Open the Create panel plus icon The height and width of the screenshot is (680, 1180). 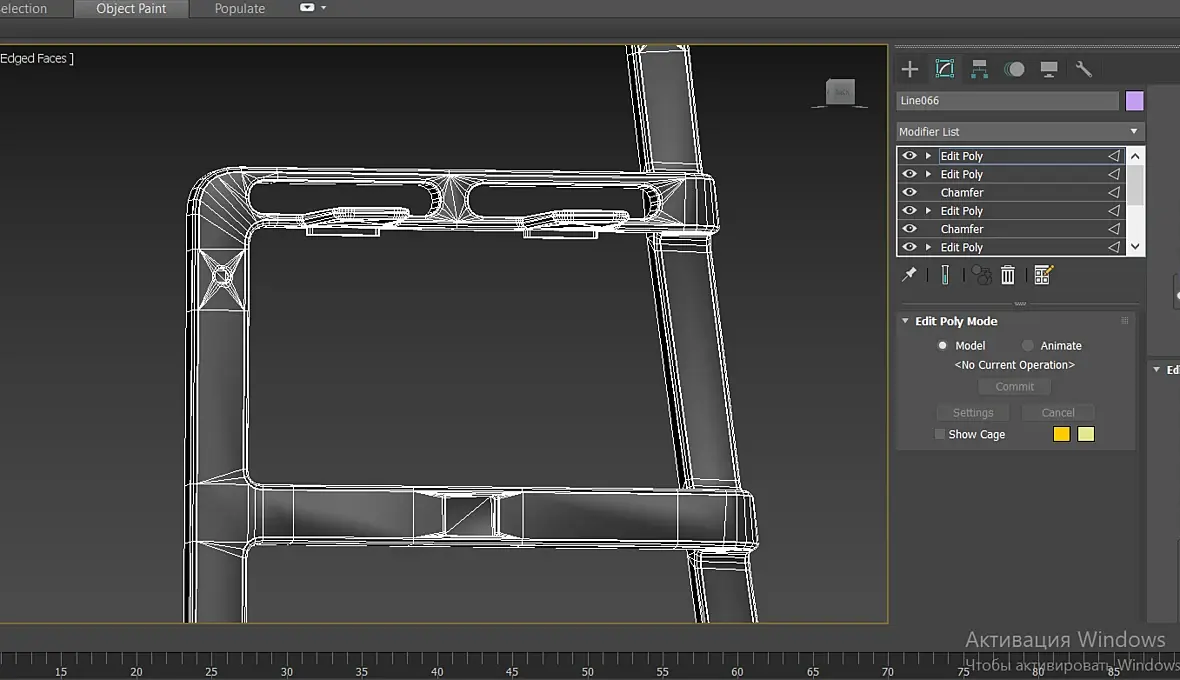pyautogui.click(x=909, y=69)
